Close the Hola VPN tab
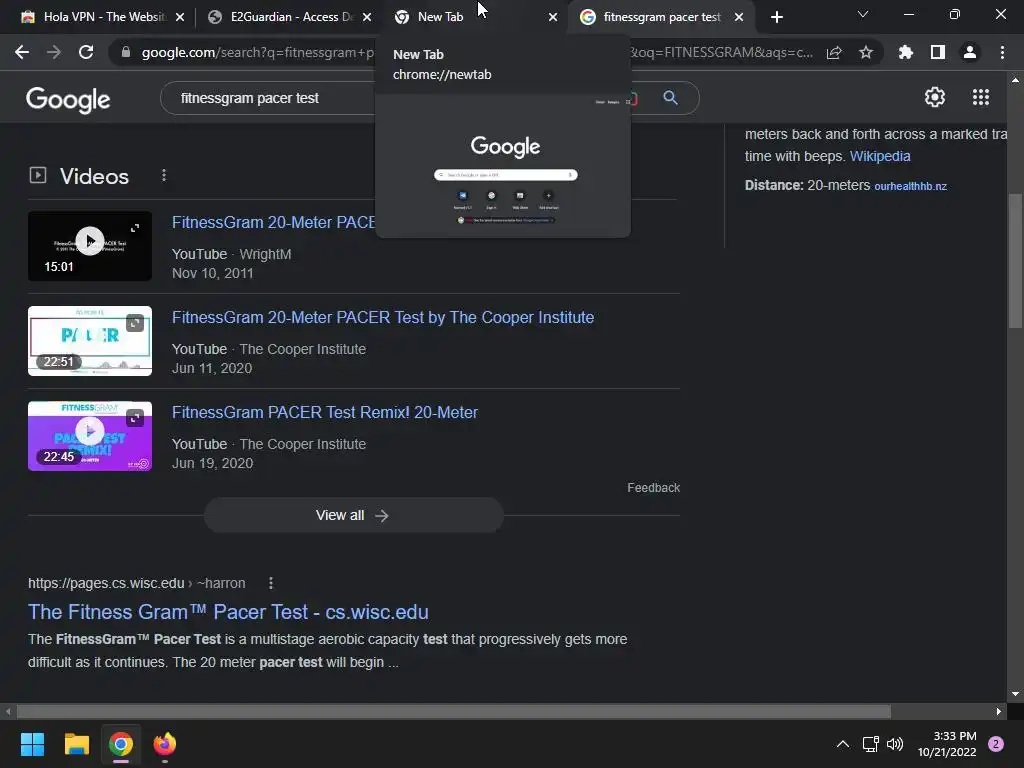The image size is (1024, 768). [180, 17]
